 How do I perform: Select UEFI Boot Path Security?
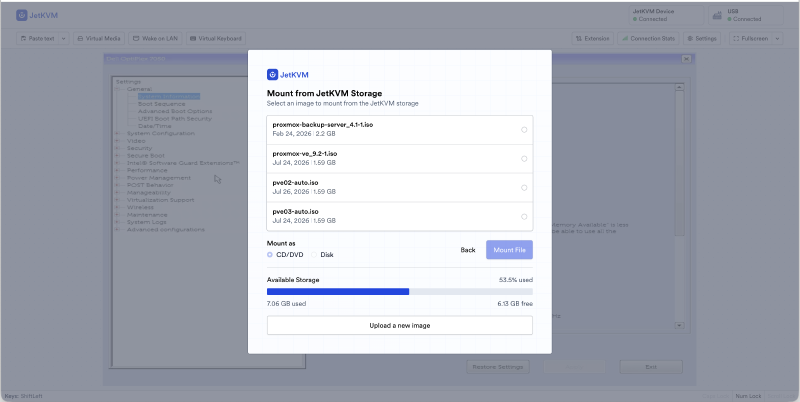tap(174, 118)
